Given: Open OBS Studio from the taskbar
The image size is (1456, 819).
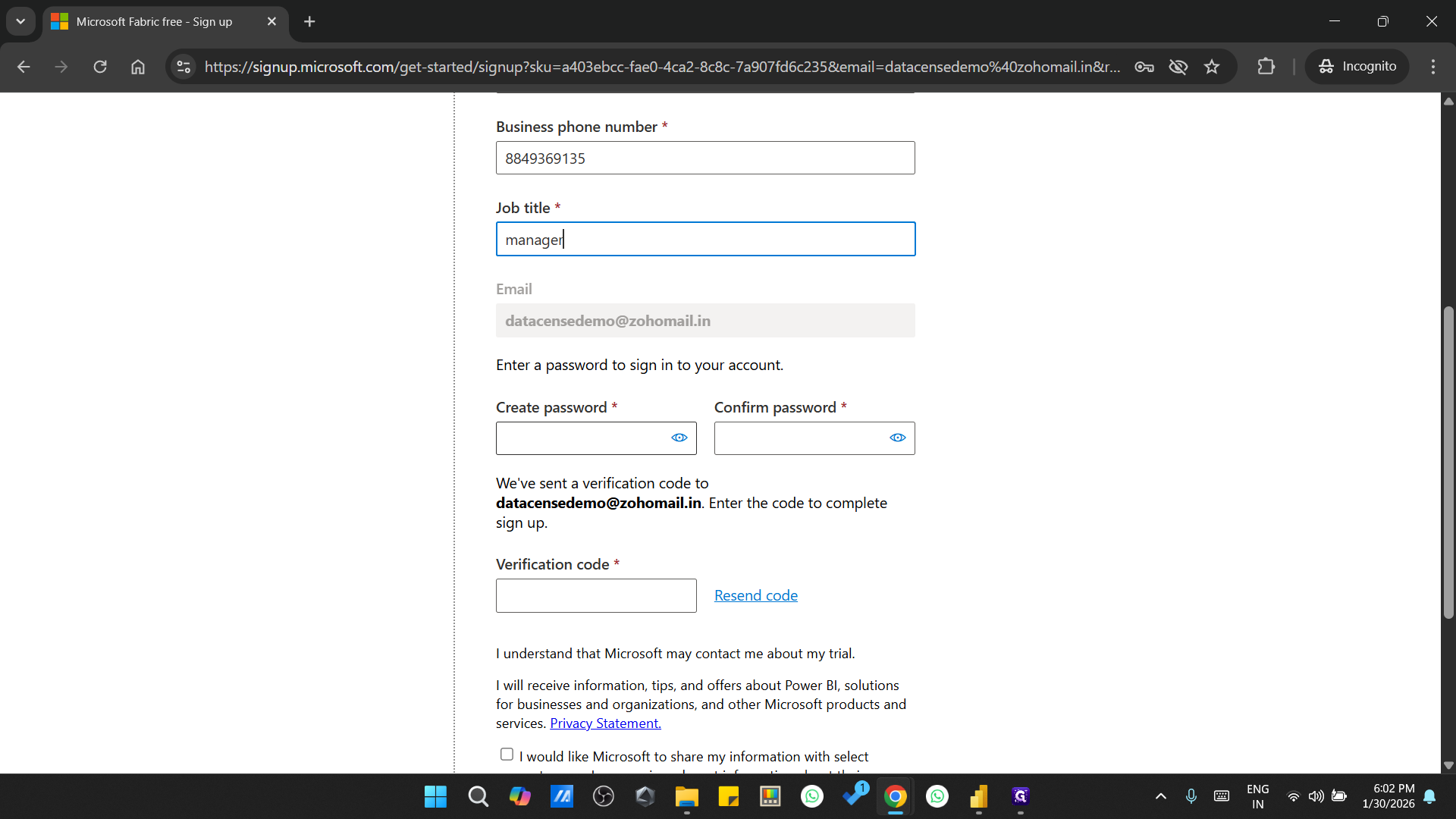Looking at the screenshot, I should click(604, 796).
